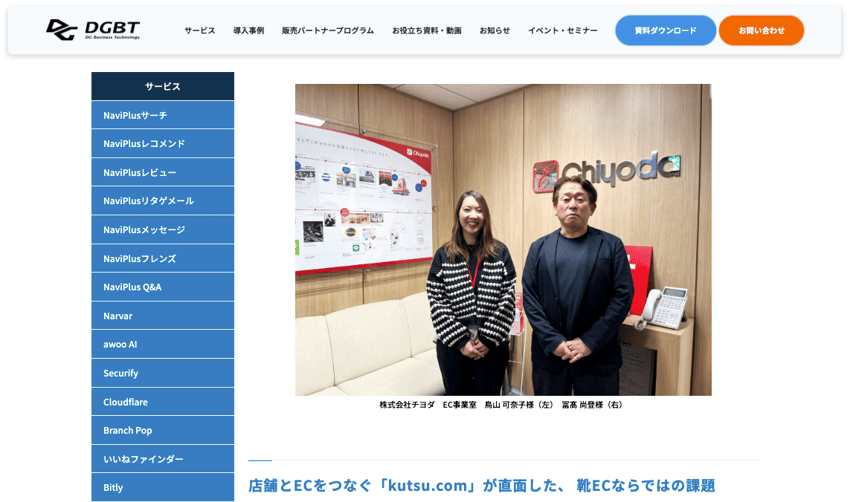
Task: Open NaviPlus Q&A sidebar link
Action: [x=163, y=287]
